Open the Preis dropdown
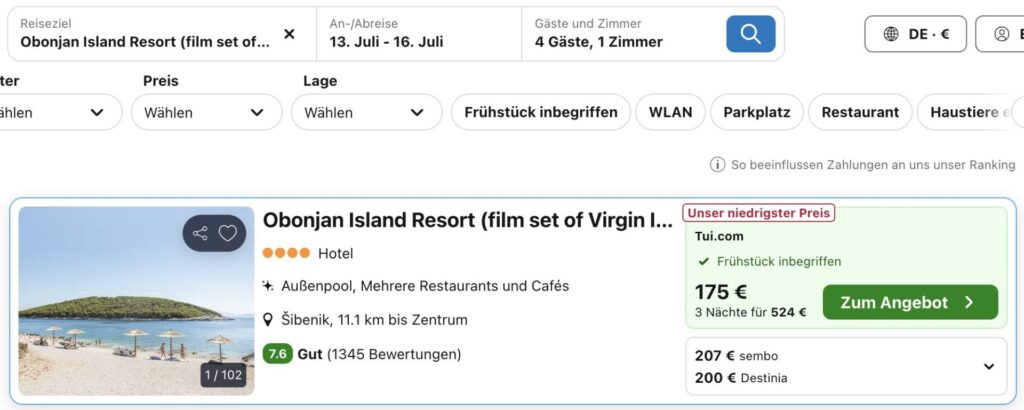 [206, 112]
